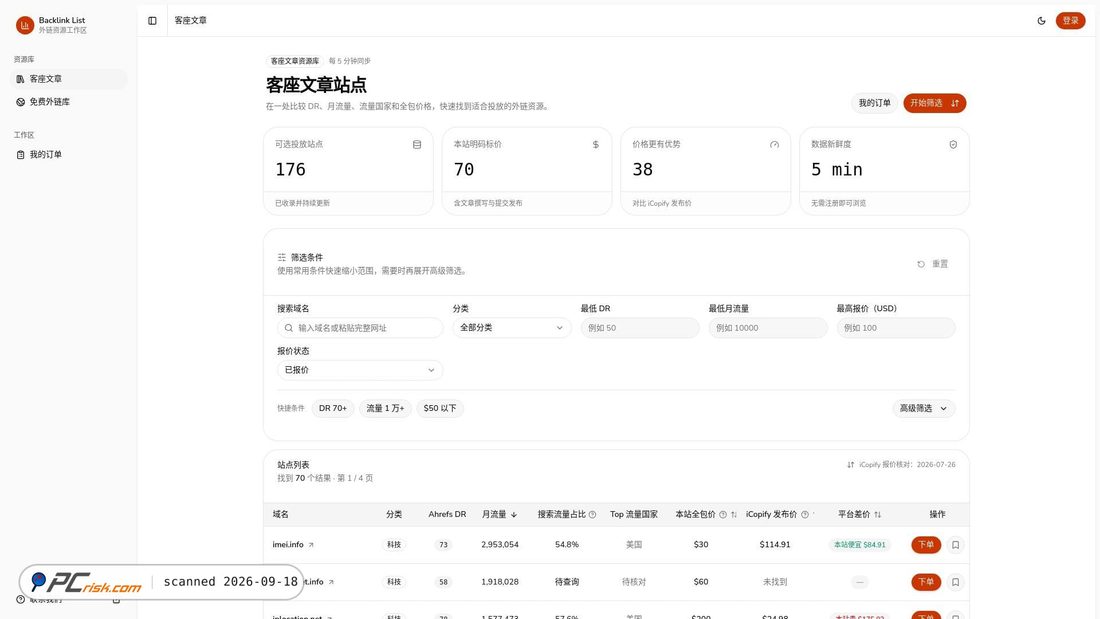Open the 分类 dropdown showing 全部分类
The height and width of the screenshot is (619, 1100).
click(x=511, y=328)
